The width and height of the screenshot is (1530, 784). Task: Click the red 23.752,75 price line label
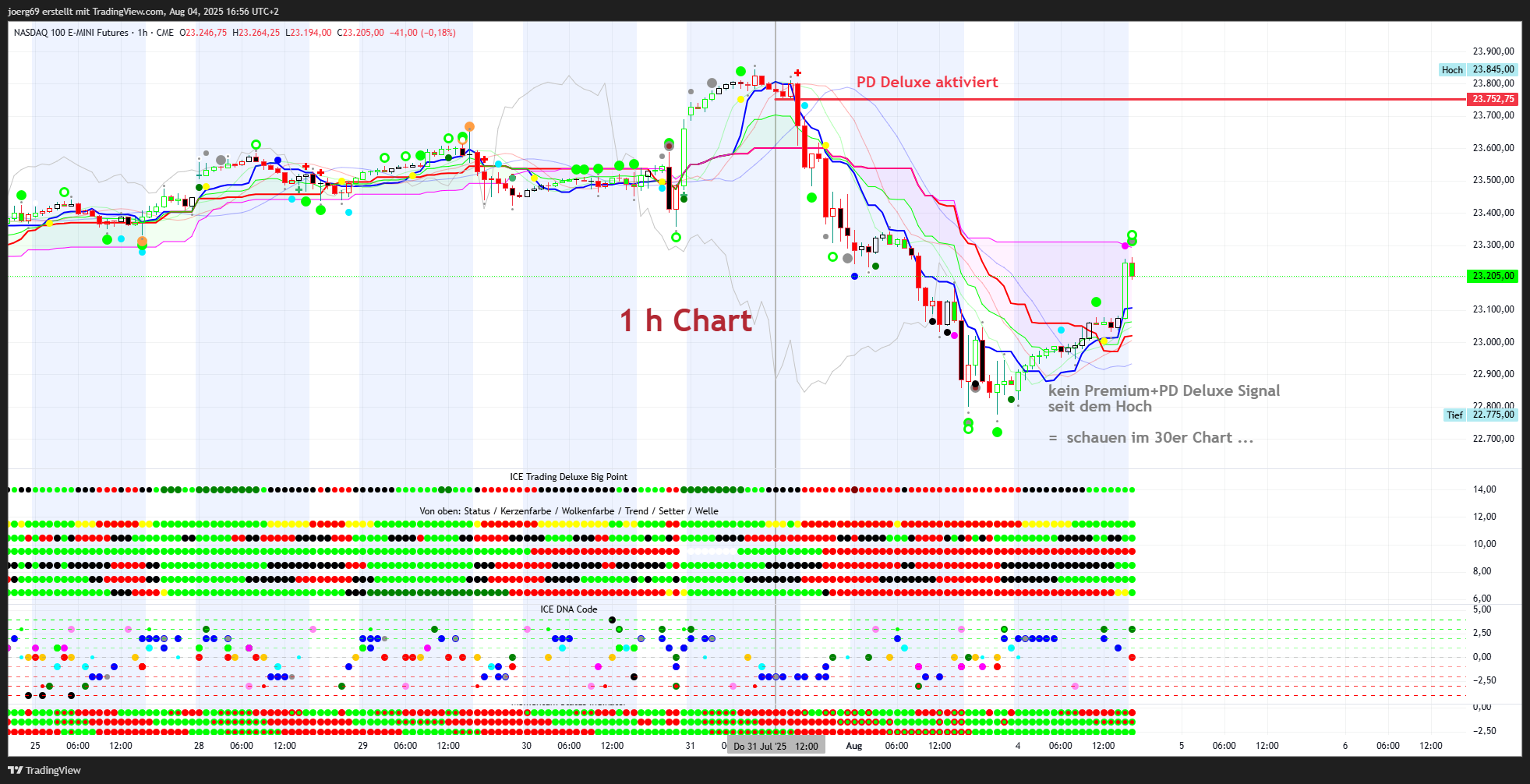coord(1493,99)
